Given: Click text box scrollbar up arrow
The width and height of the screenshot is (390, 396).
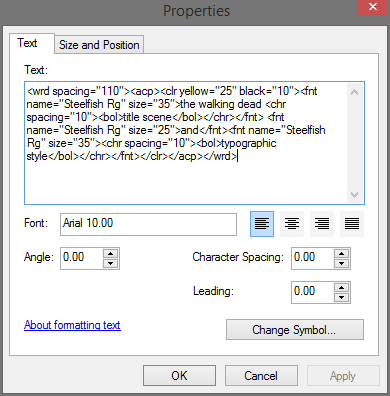Looking at the screenshot, I should (x=355, y=92).
